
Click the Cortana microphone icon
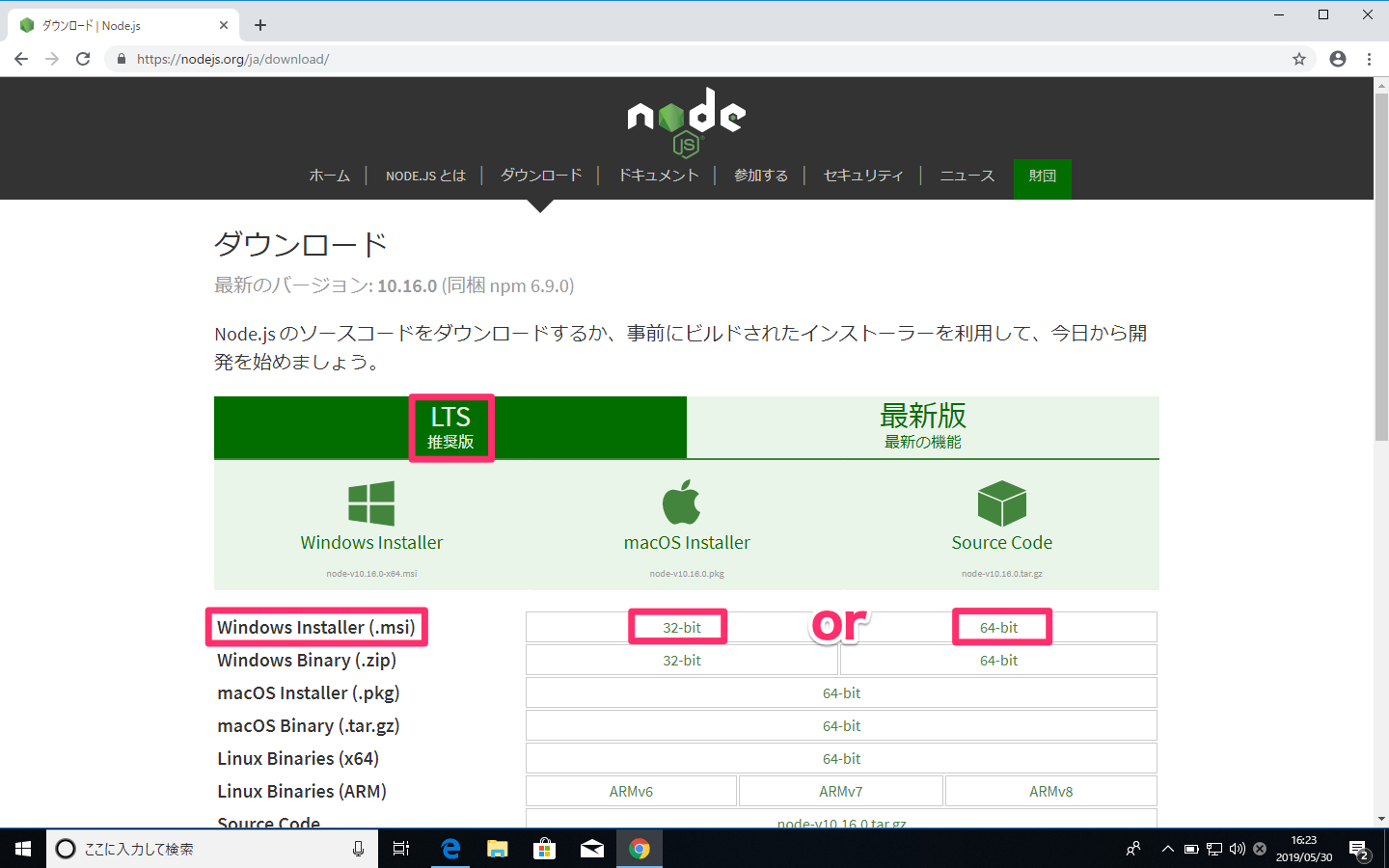pyautogui.click(x=358, y=849)
